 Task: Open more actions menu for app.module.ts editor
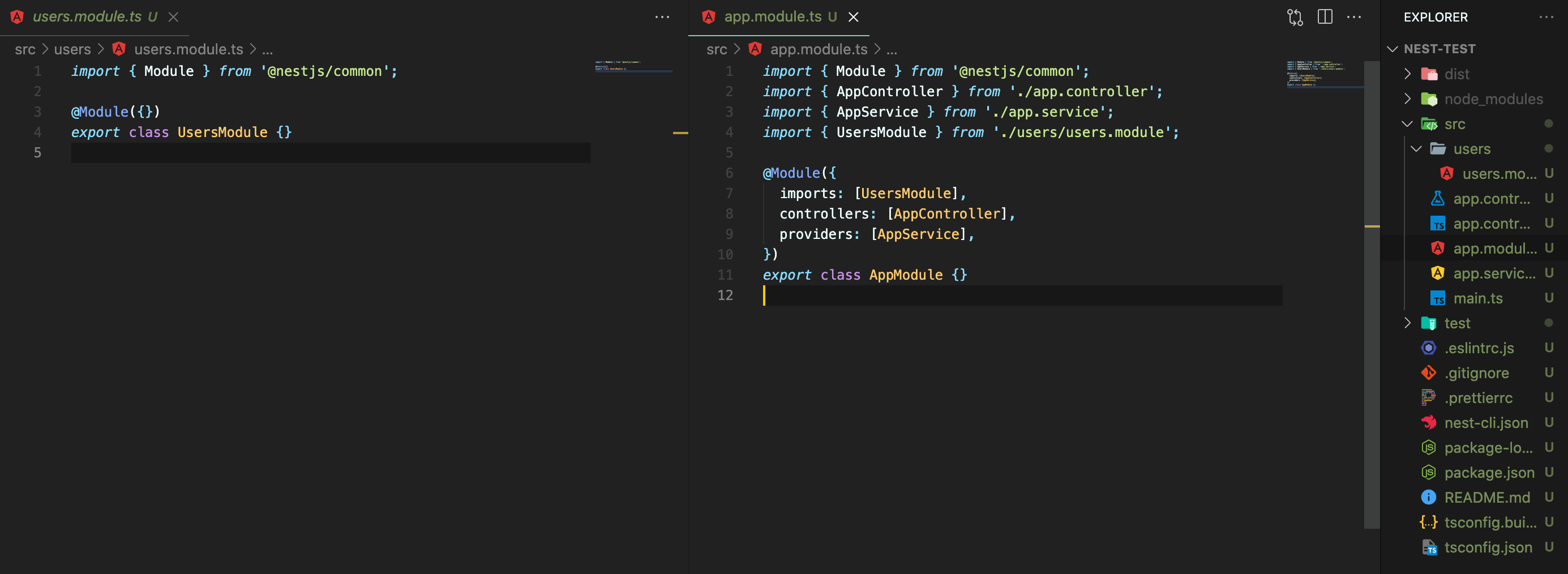1353,17
